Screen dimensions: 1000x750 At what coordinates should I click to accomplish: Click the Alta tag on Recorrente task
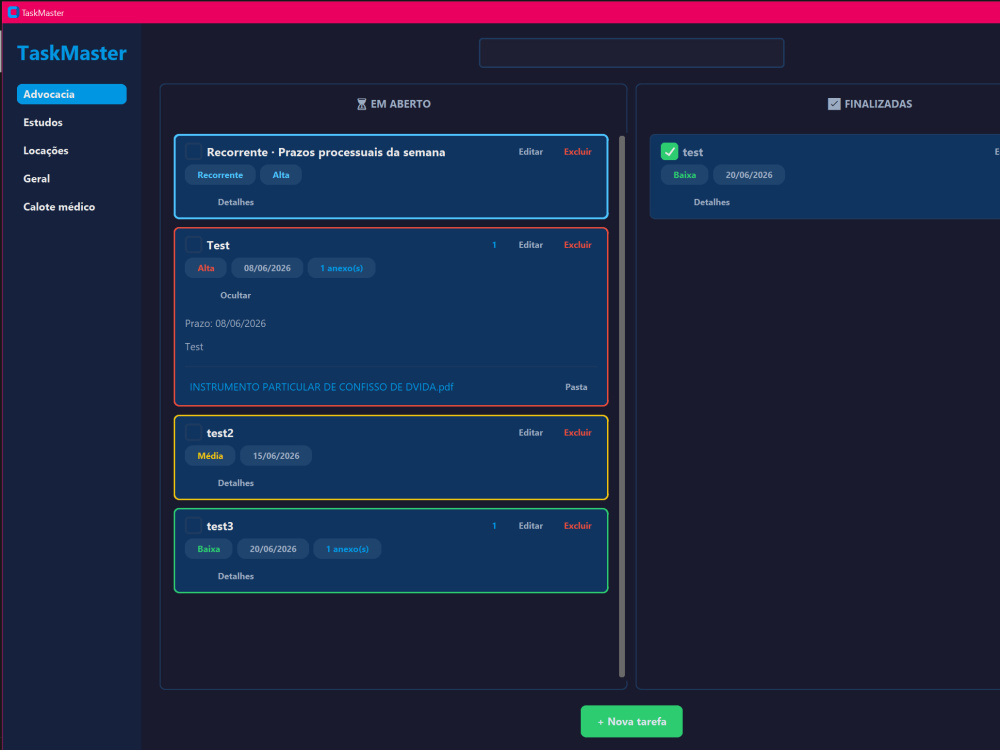281,175
